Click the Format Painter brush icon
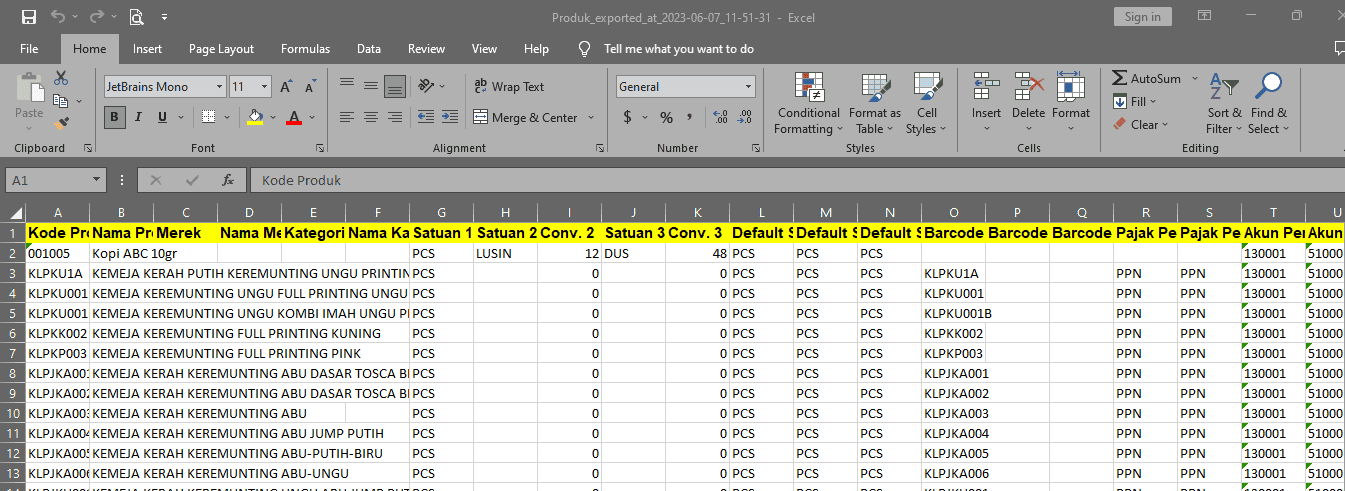The height and width of the screenshot is (491, 1345). click(x=62, y=124)
